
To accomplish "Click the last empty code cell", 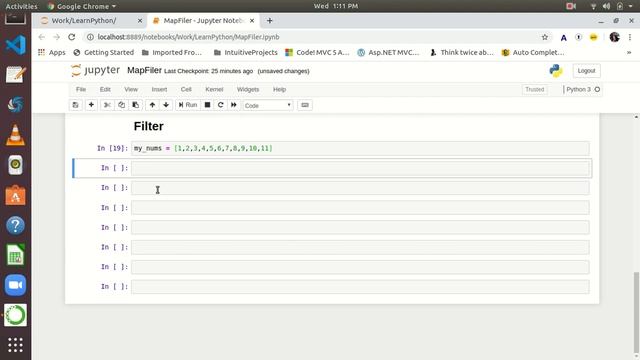I will (x=360, y=287).
